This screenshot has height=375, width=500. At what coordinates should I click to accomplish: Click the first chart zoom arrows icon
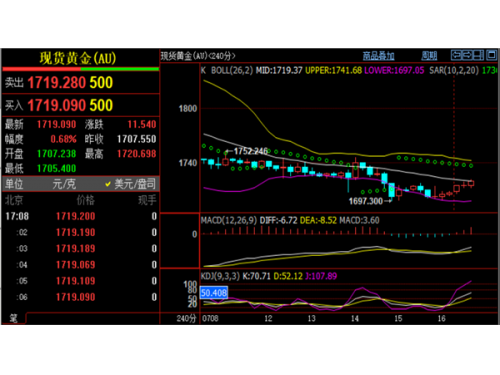tap(456, 55)
